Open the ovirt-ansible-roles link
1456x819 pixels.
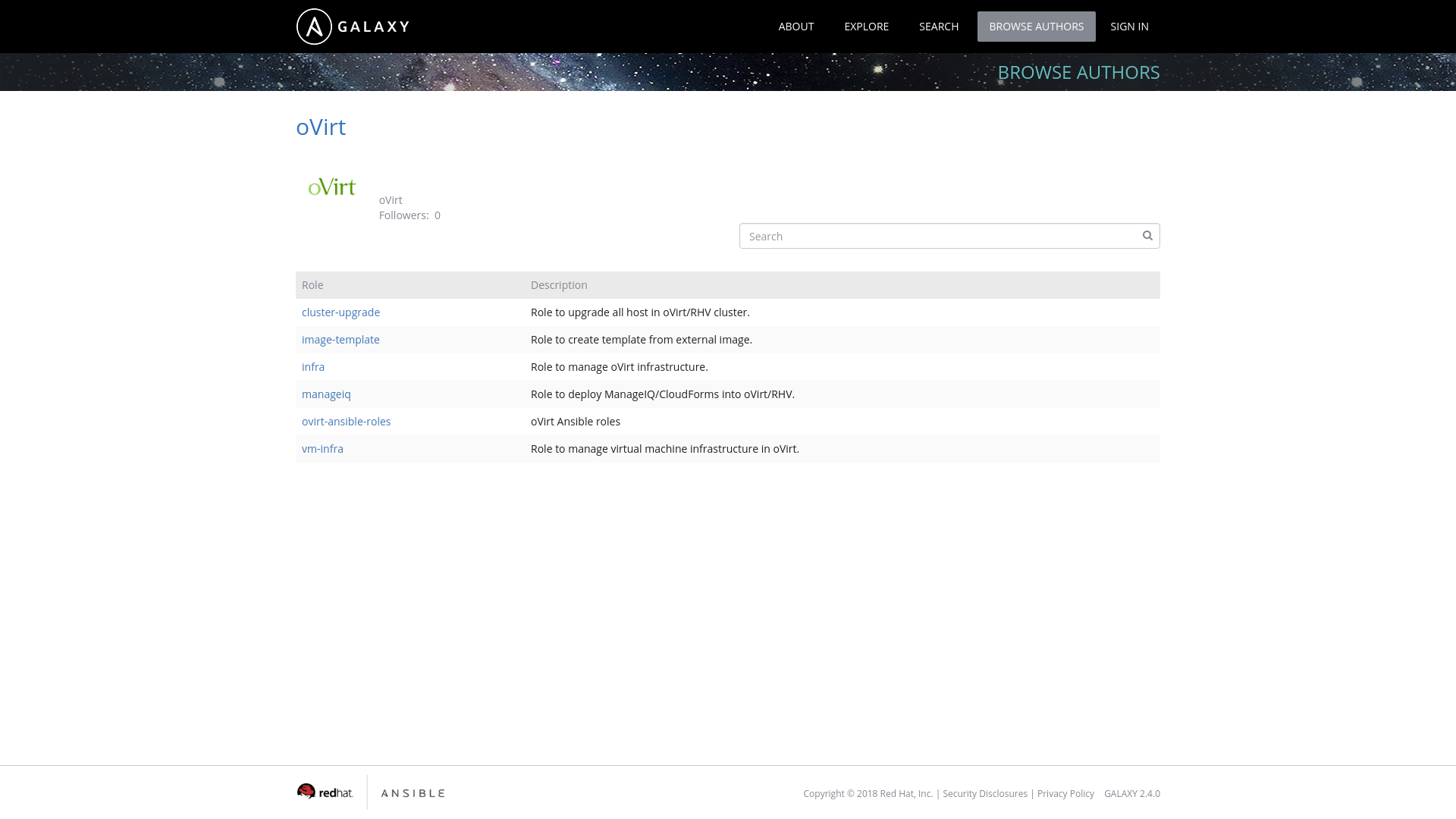click(x=346, y=422)
